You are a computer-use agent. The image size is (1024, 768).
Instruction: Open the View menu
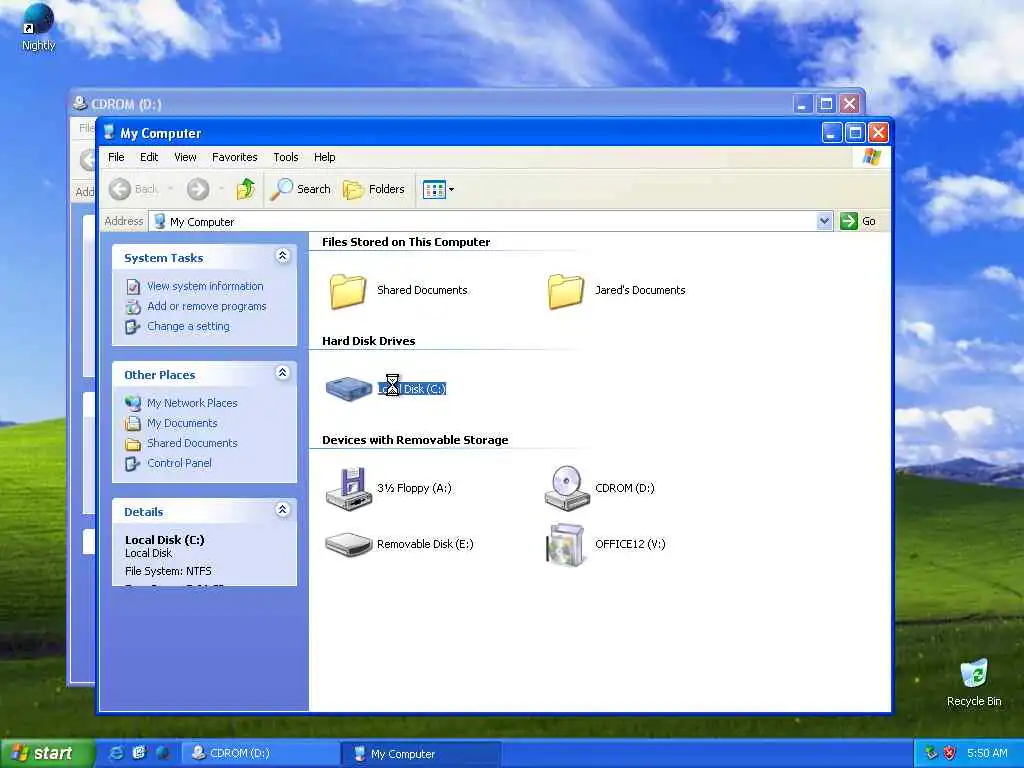point(185,157)
